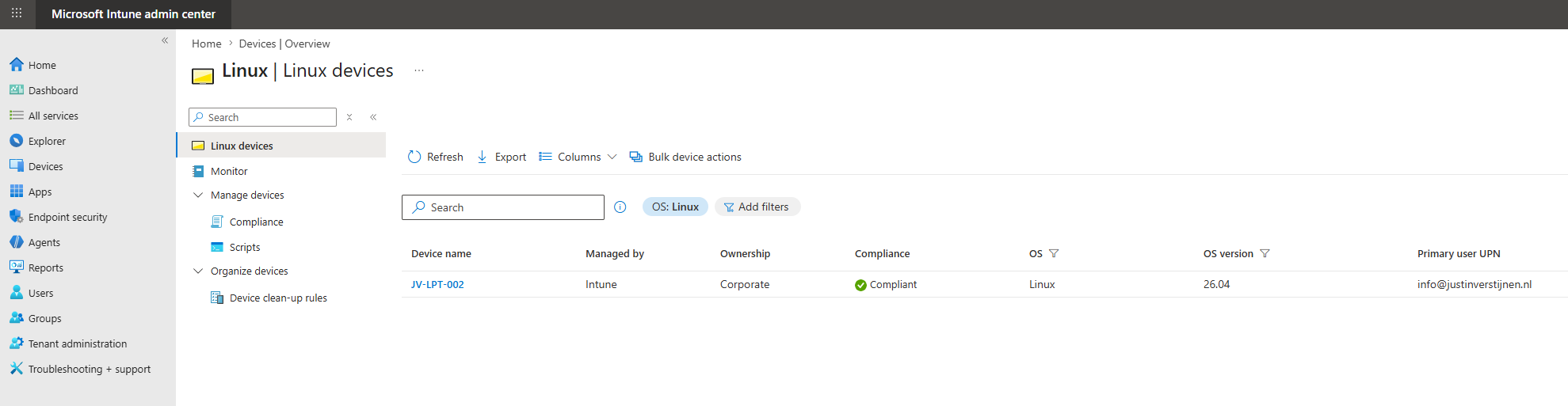Click the OS: Linux filter pill
This screenshot has width=1568, height=406.
tap(675, 207)
